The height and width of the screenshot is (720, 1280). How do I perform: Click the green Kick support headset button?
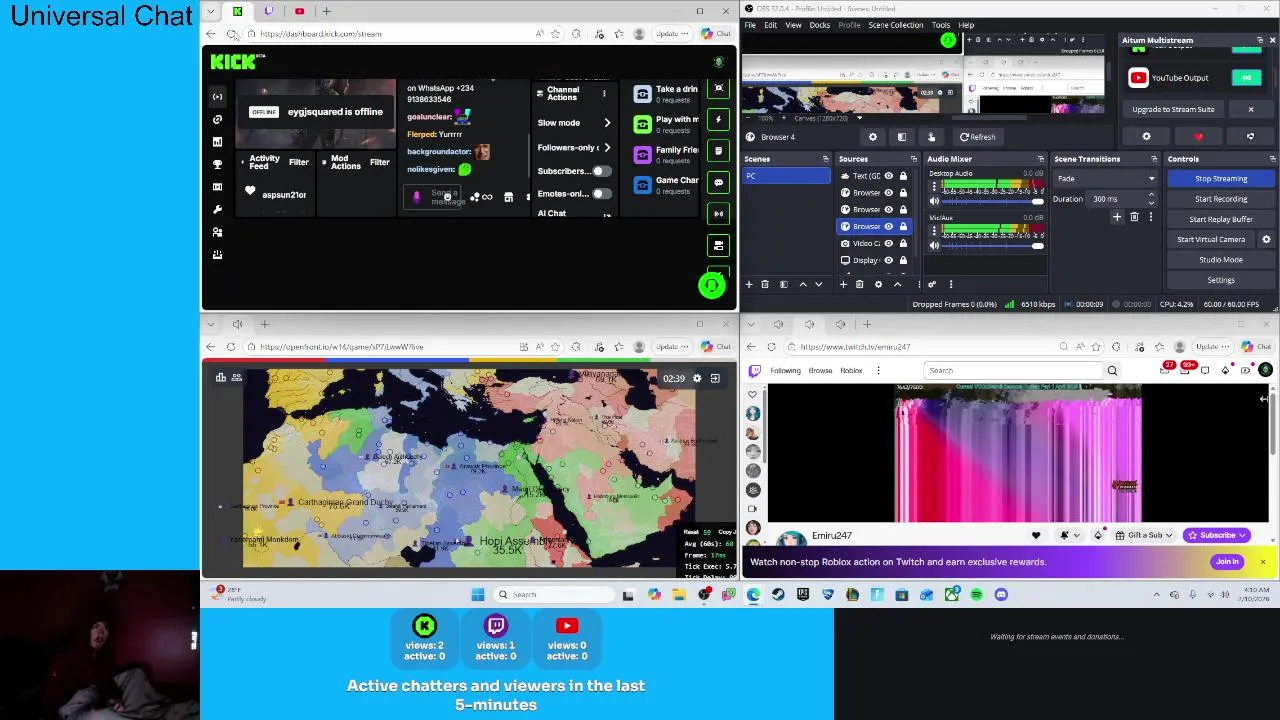(711, 285)
